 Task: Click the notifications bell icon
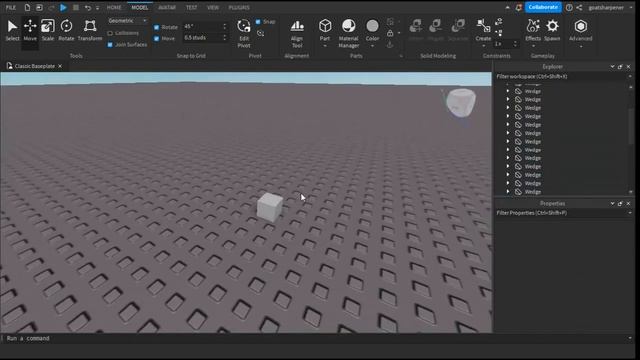point(518,7)
